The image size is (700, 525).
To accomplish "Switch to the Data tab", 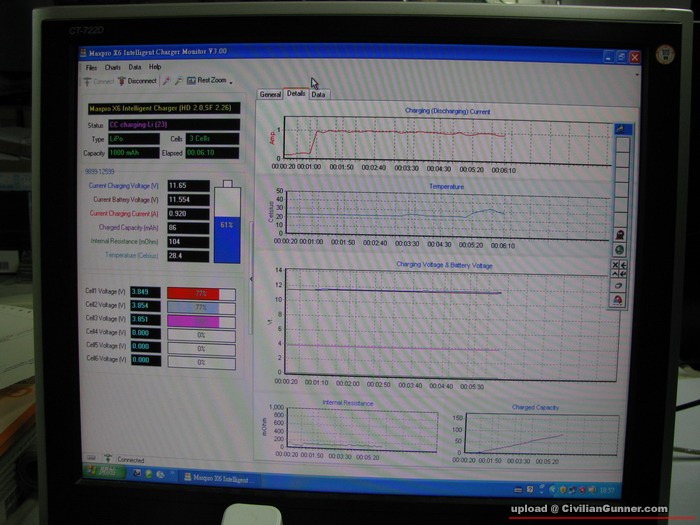I will pos(318,95).
